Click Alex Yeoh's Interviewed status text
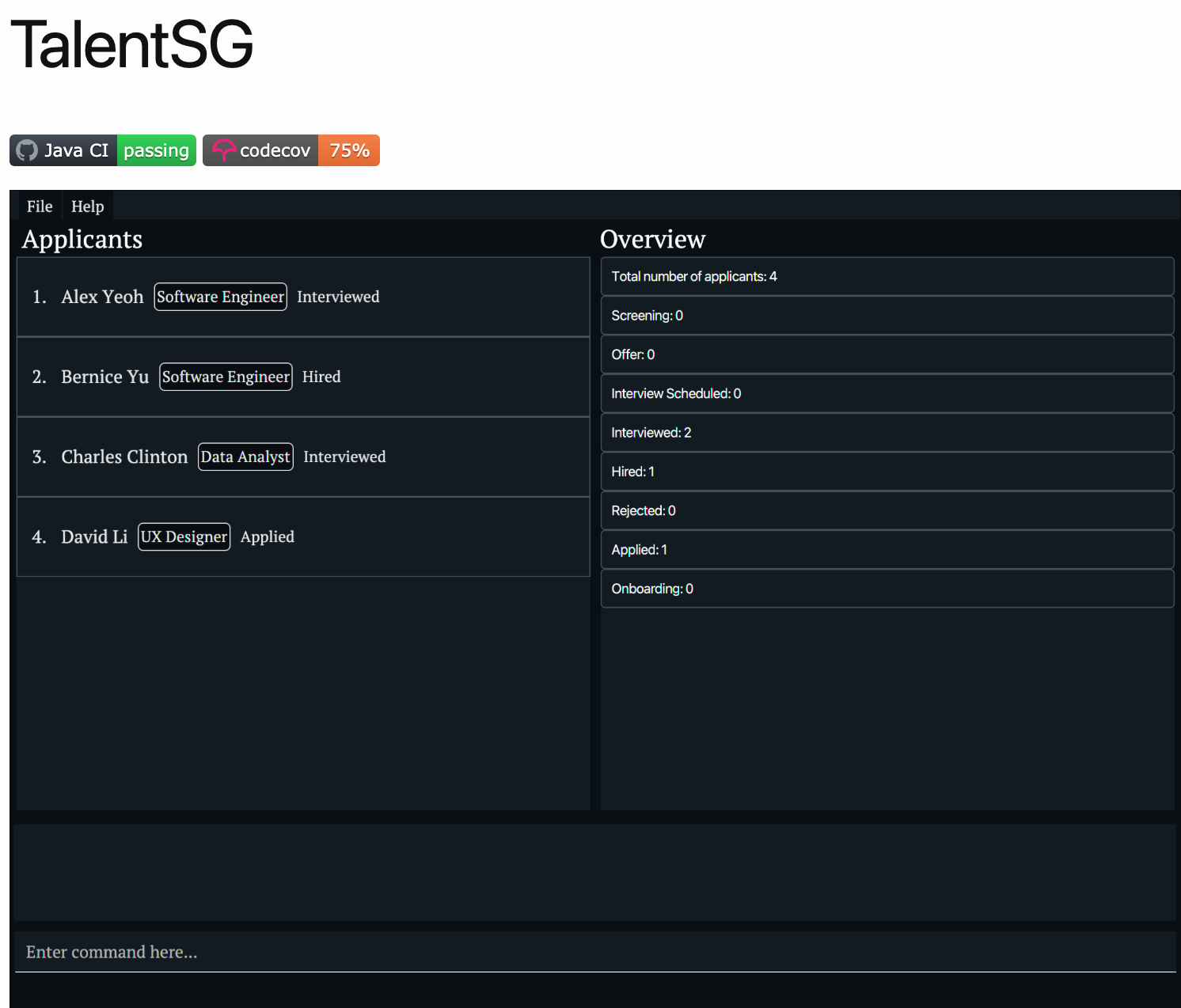1181x1008 pixels. coord(338,297)
